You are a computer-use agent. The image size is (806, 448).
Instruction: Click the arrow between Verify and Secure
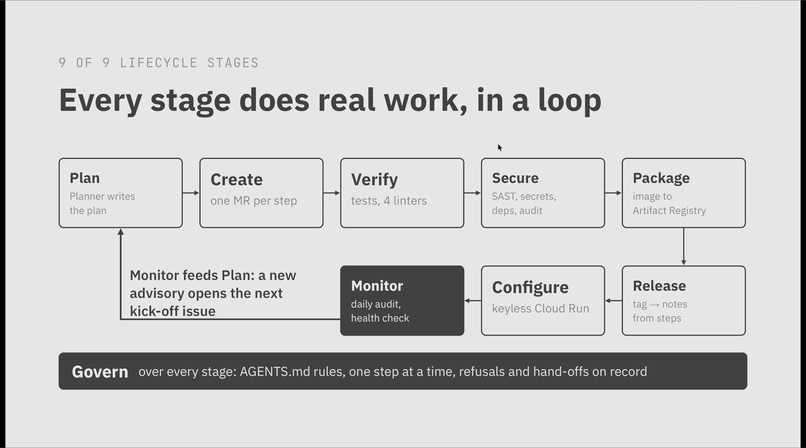(x=472, y=193)
